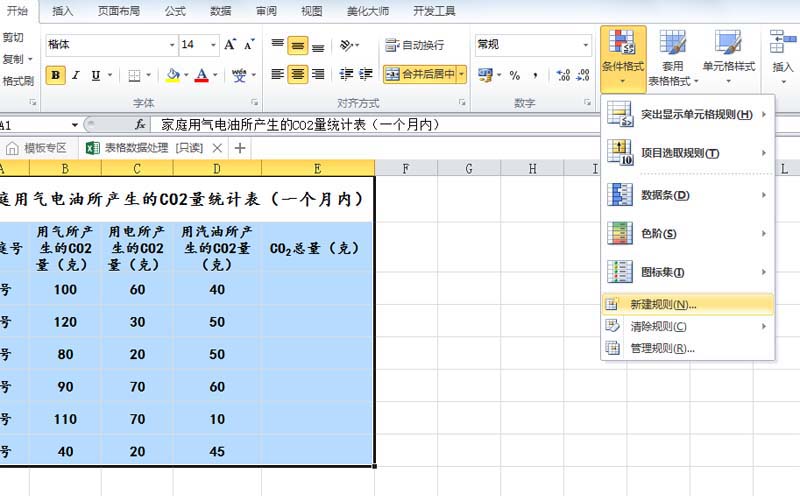The image size is (800, 496).
Task: Click the function fx icon
Action: click(x=140, y=125)
